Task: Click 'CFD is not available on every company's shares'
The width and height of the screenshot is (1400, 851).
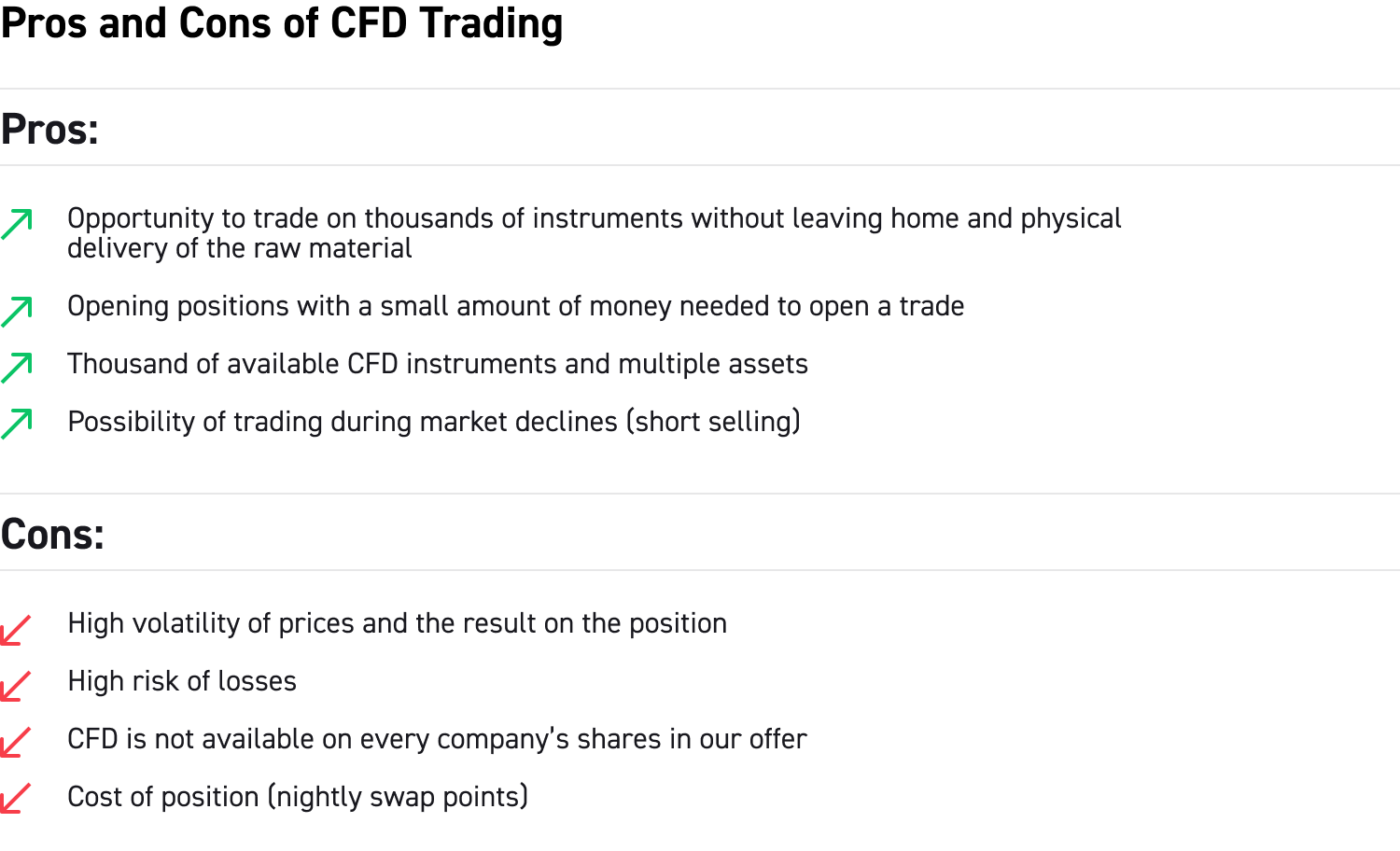Action: pos(437,739)
